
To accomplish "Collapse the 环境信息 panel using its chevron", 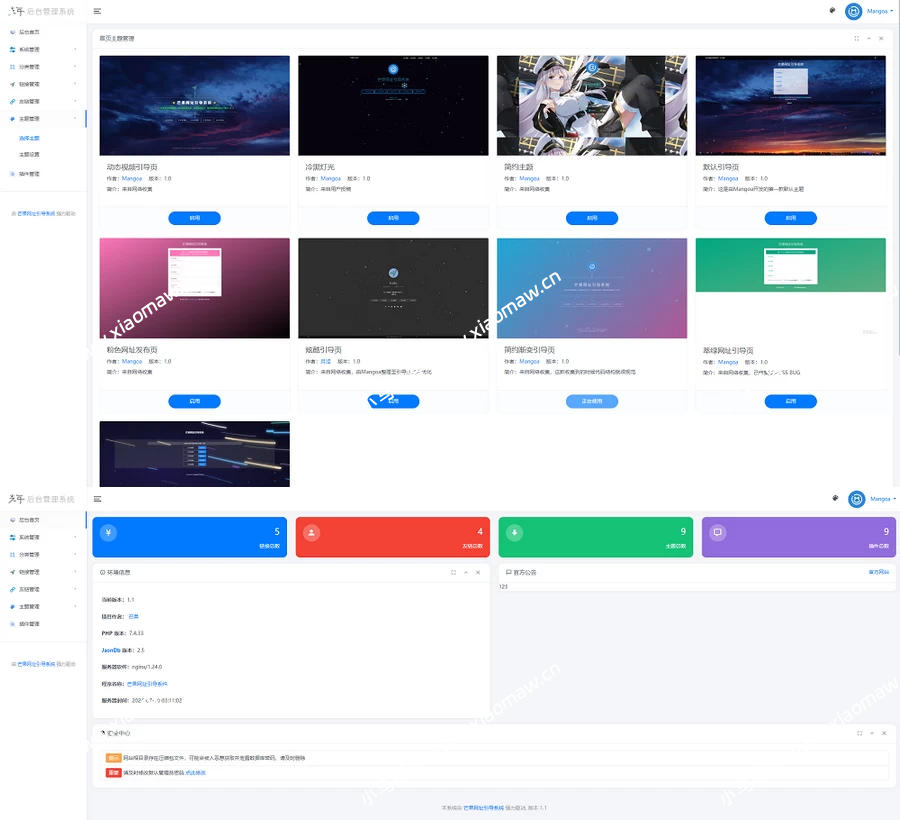I will point(465,572).
